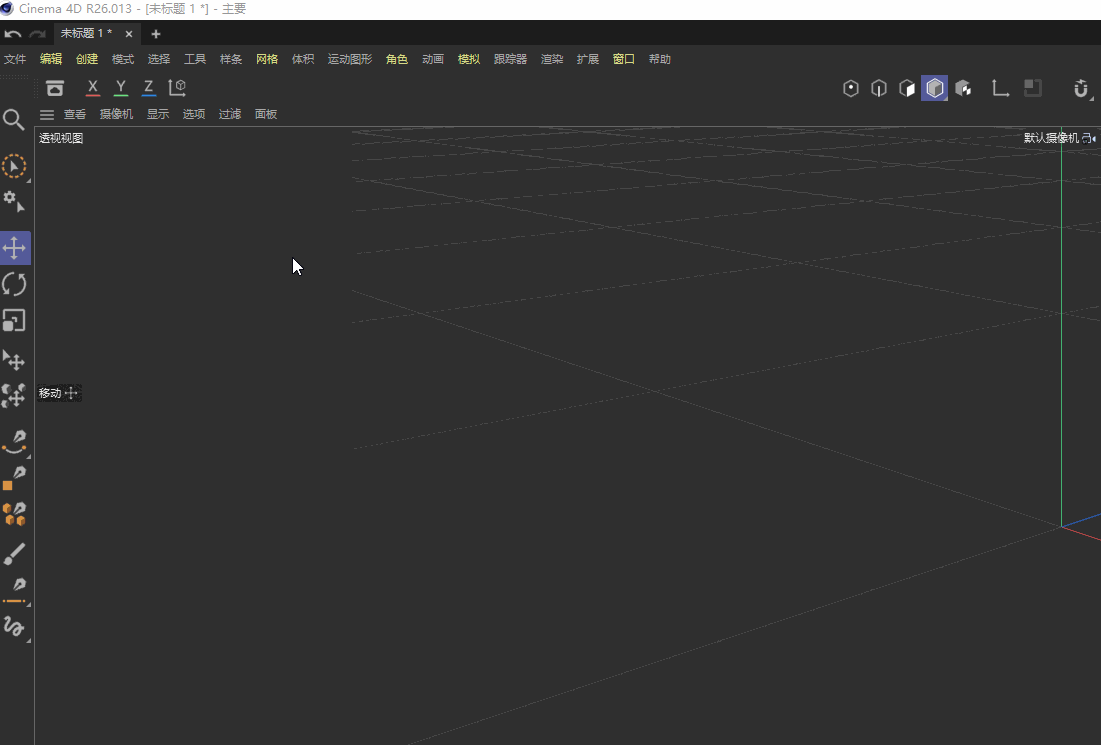
Task: Open the 工具 menu
Action: pos(195,59)
